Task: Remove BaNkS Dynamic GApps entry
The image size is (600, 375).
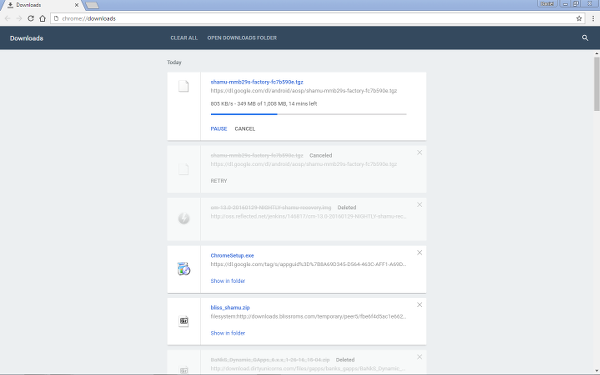Action: [419, 357]
